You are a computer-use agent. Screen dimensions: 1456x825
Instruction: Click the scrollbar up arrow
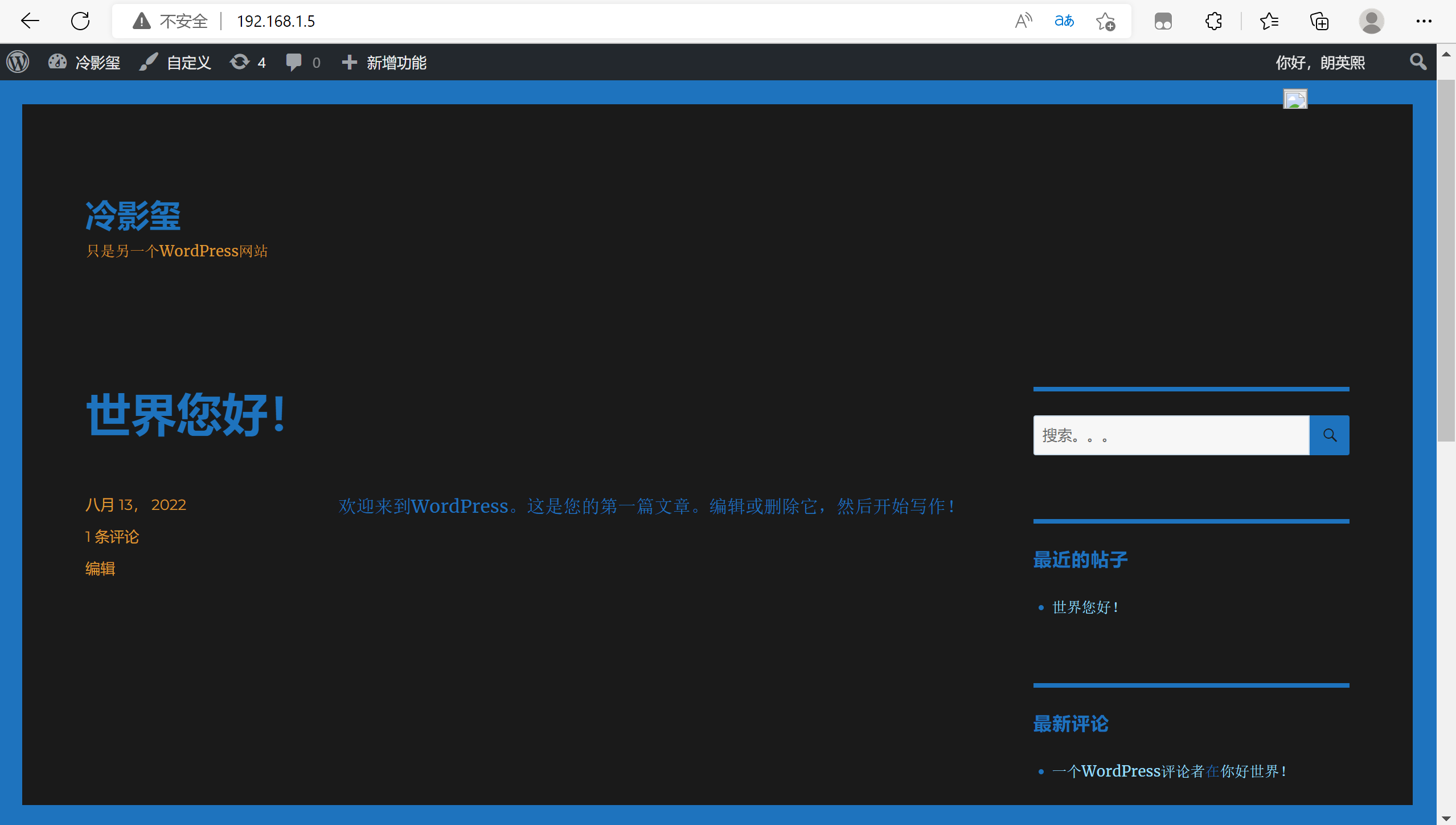pyautogui.click(x=1446, y=54)
